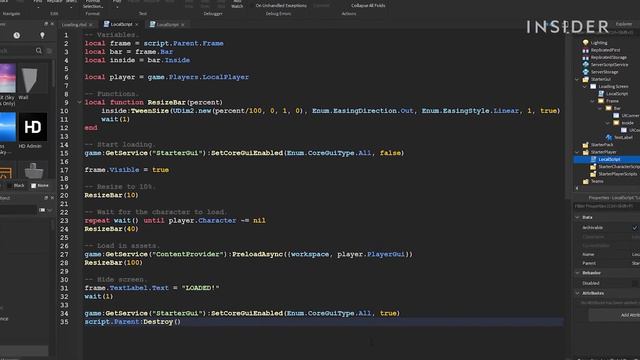The image size is (640, 360).
Task: Click the Lighting bulb icon in Explorer
Action: pos(586,42)
